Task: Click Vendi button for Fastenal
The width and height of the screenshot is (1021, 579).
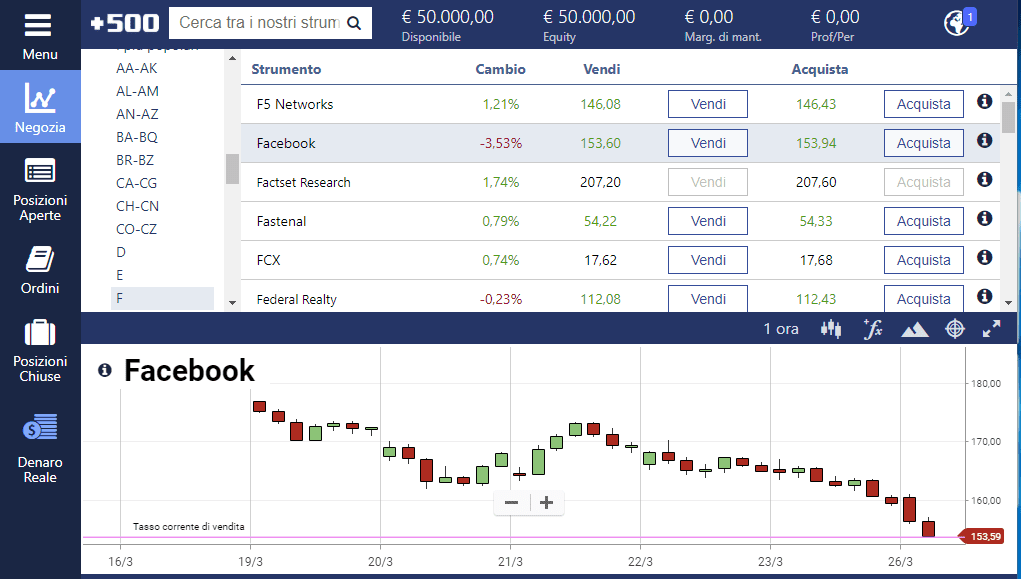Action: coord(708,221)
